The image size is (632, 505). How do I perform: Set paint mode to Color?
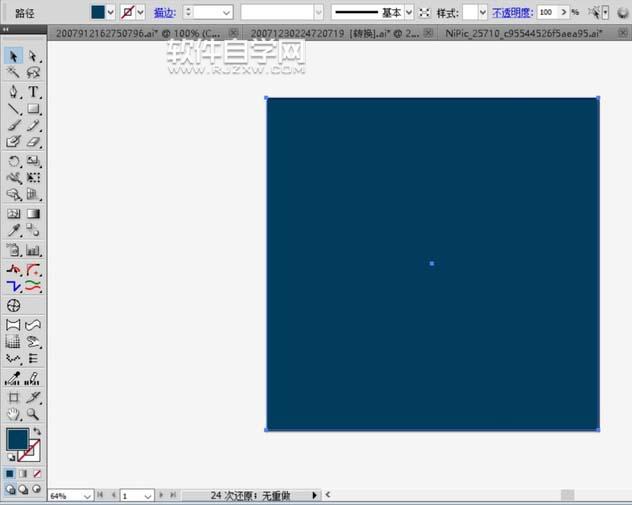[10, 474]
